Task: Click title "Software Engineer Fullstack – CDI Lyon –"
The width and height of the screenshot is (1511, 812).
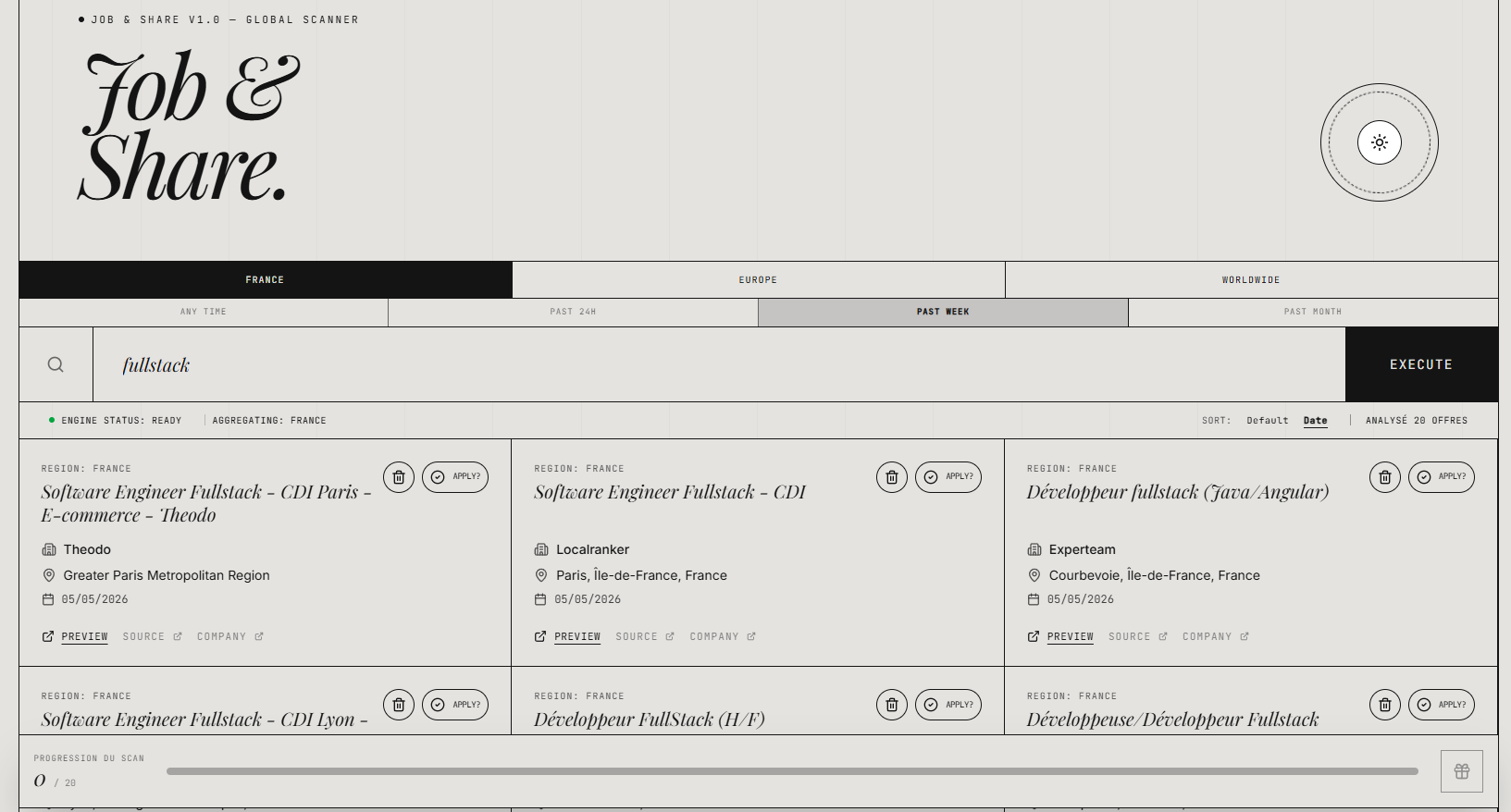Action: coord(204,720)
